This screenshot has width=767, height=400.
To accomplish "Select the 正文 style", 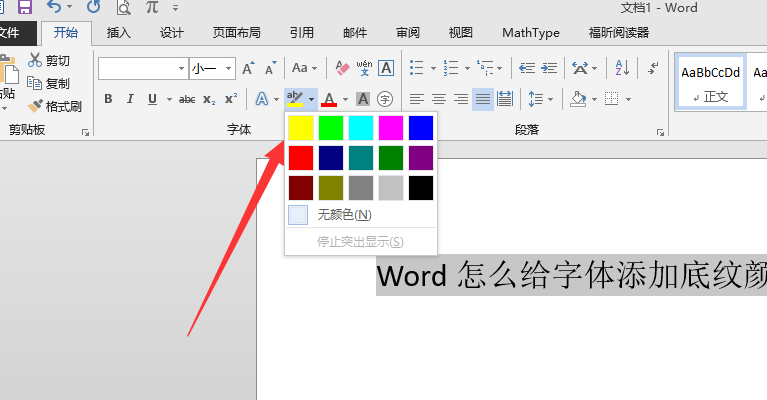I will pos(711,83).
